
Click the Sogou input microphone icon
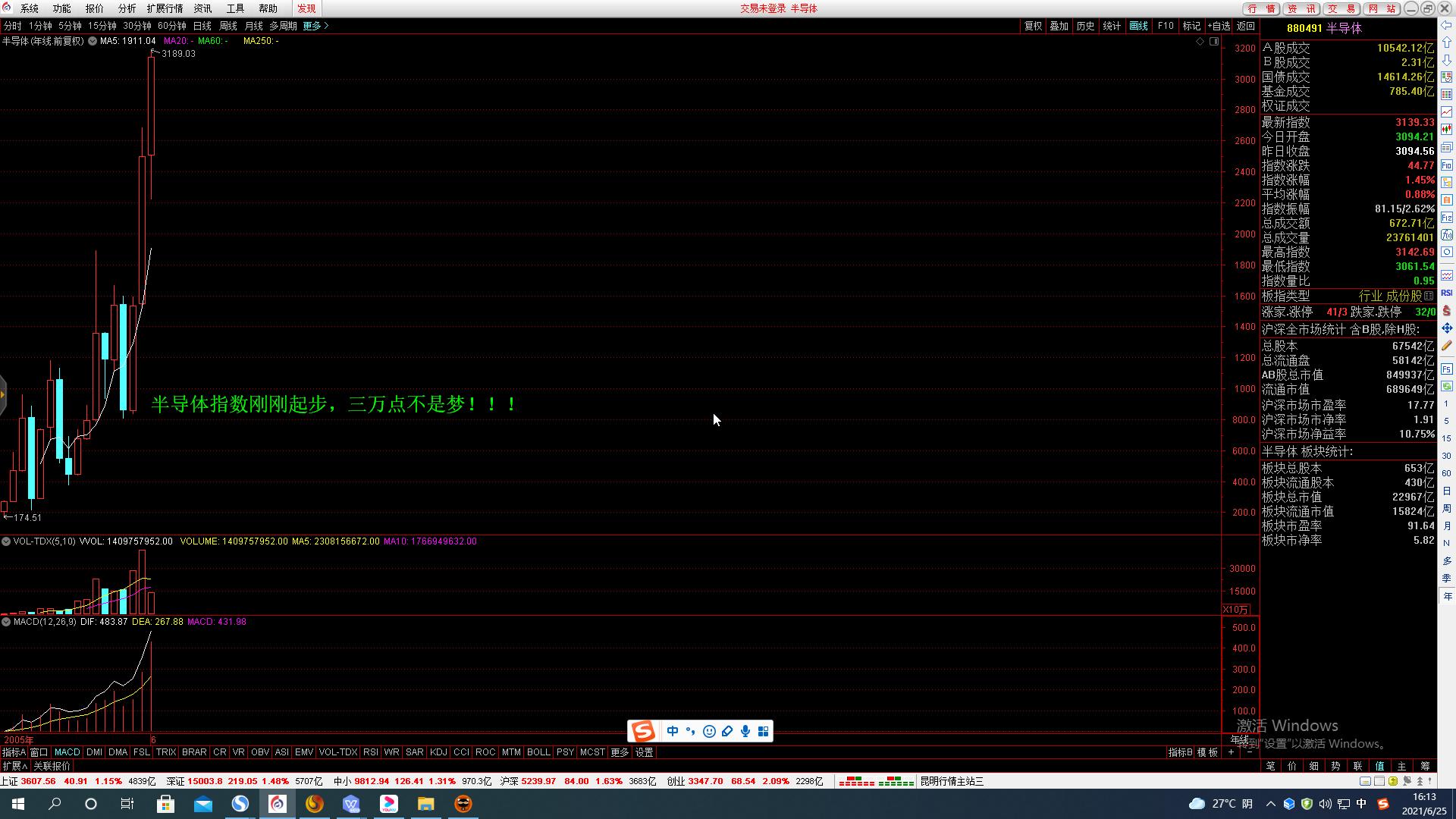pyautogui.click(x=745, y=731)
